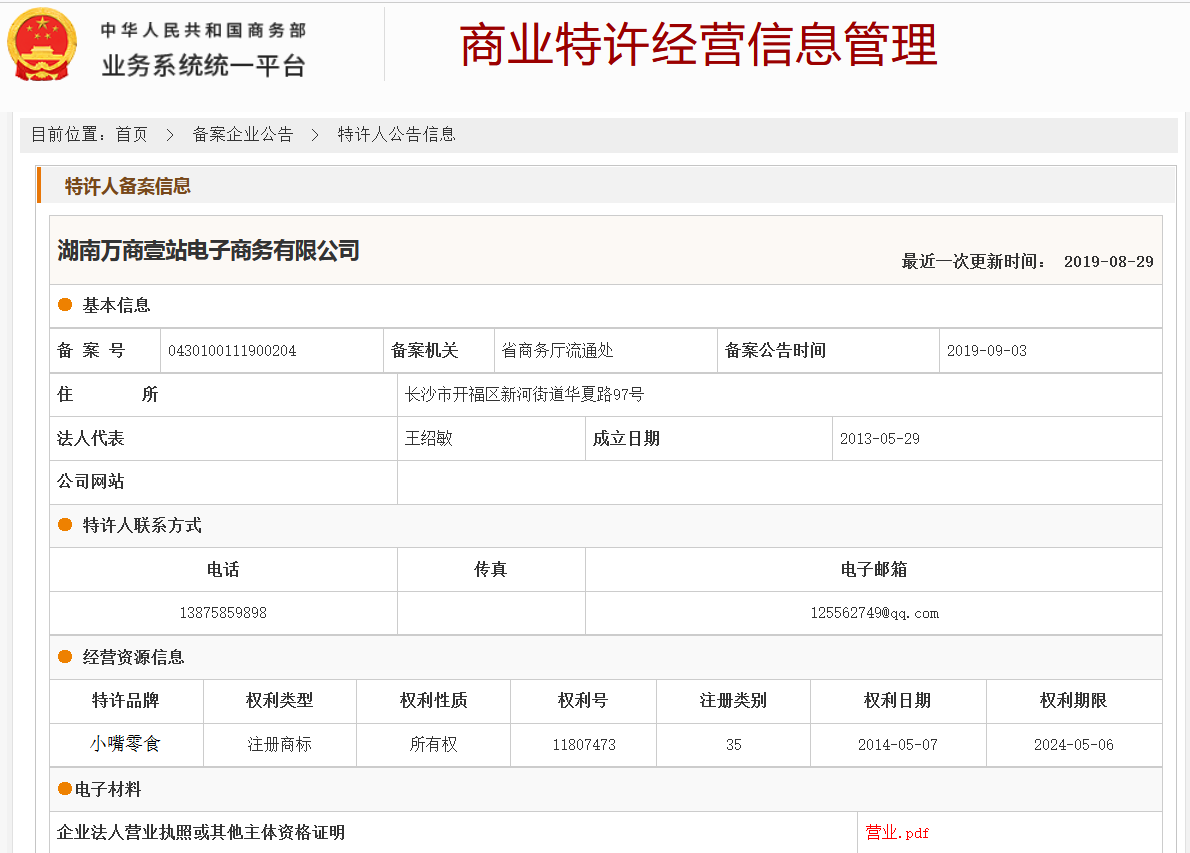Click 企业法人营业执照或其他主体资格证明 row label
1190x853 pixels.
point(201,833)
